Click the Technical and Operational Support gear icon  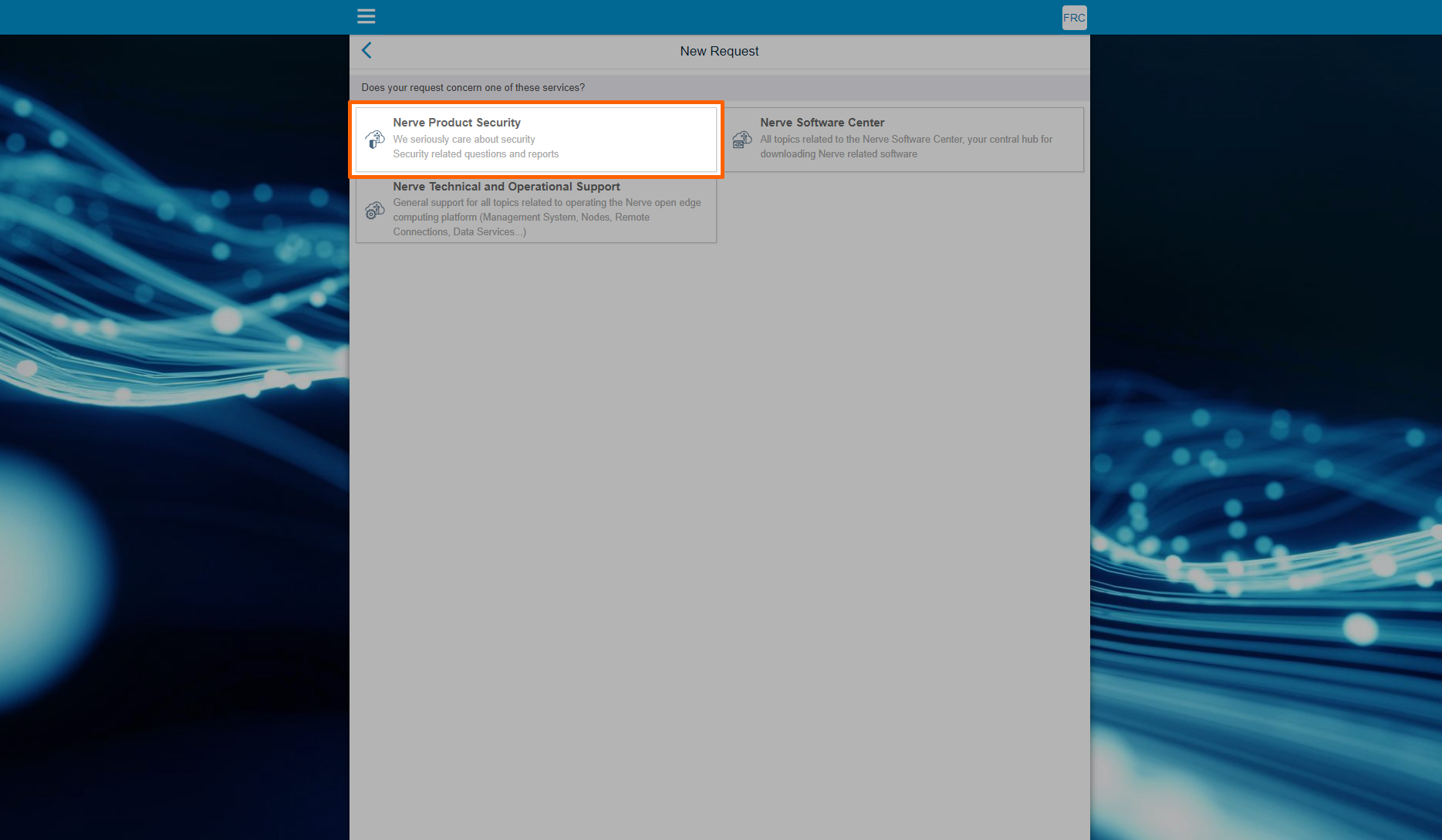click(x=375, y=210)
